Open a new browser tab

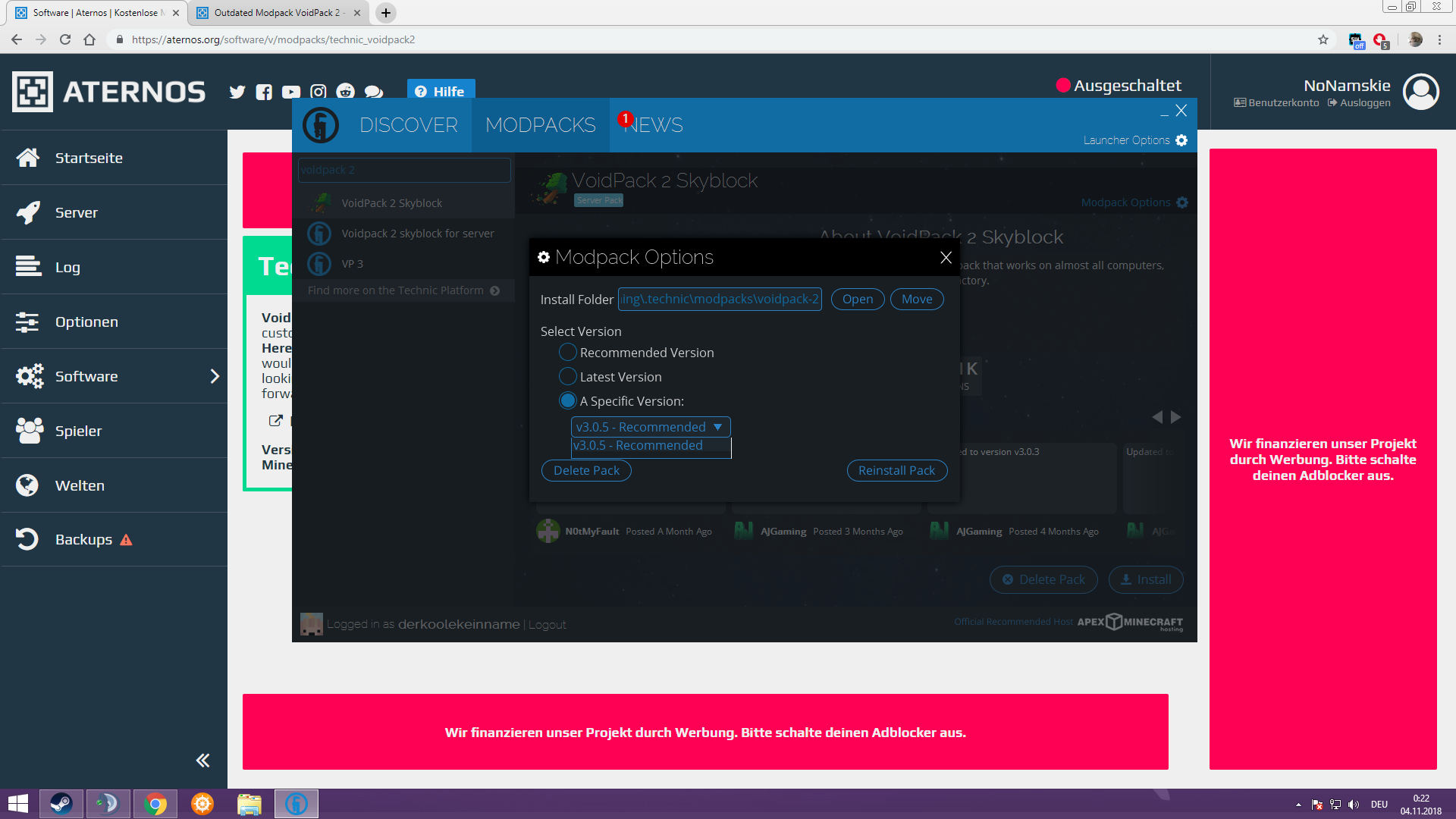pyautogui.click(x=386, y=13)
